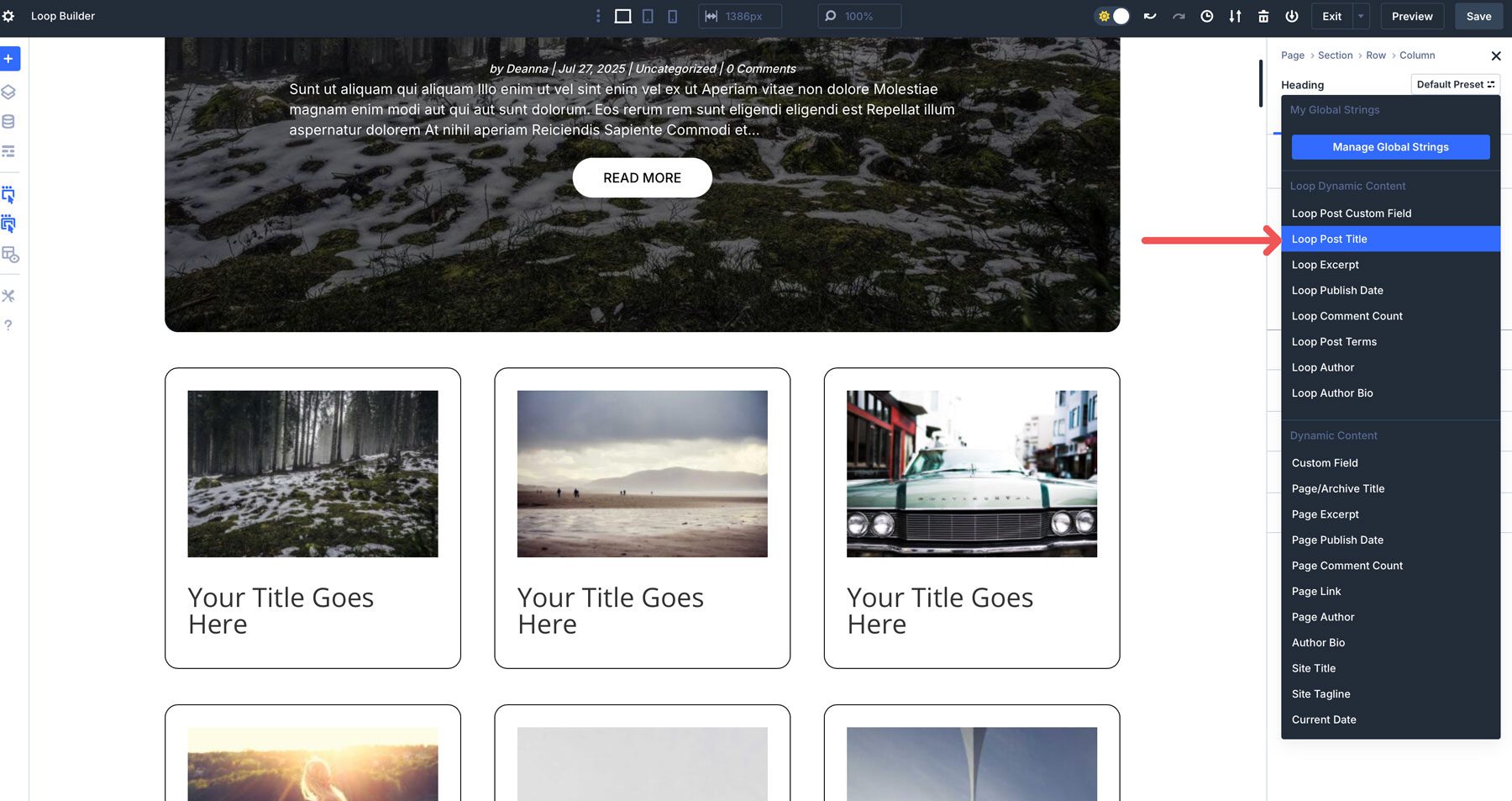Screen dimensions: 1512x801
Task: Open the Layers panel in left sidebar
Action: tap(10, 92)
